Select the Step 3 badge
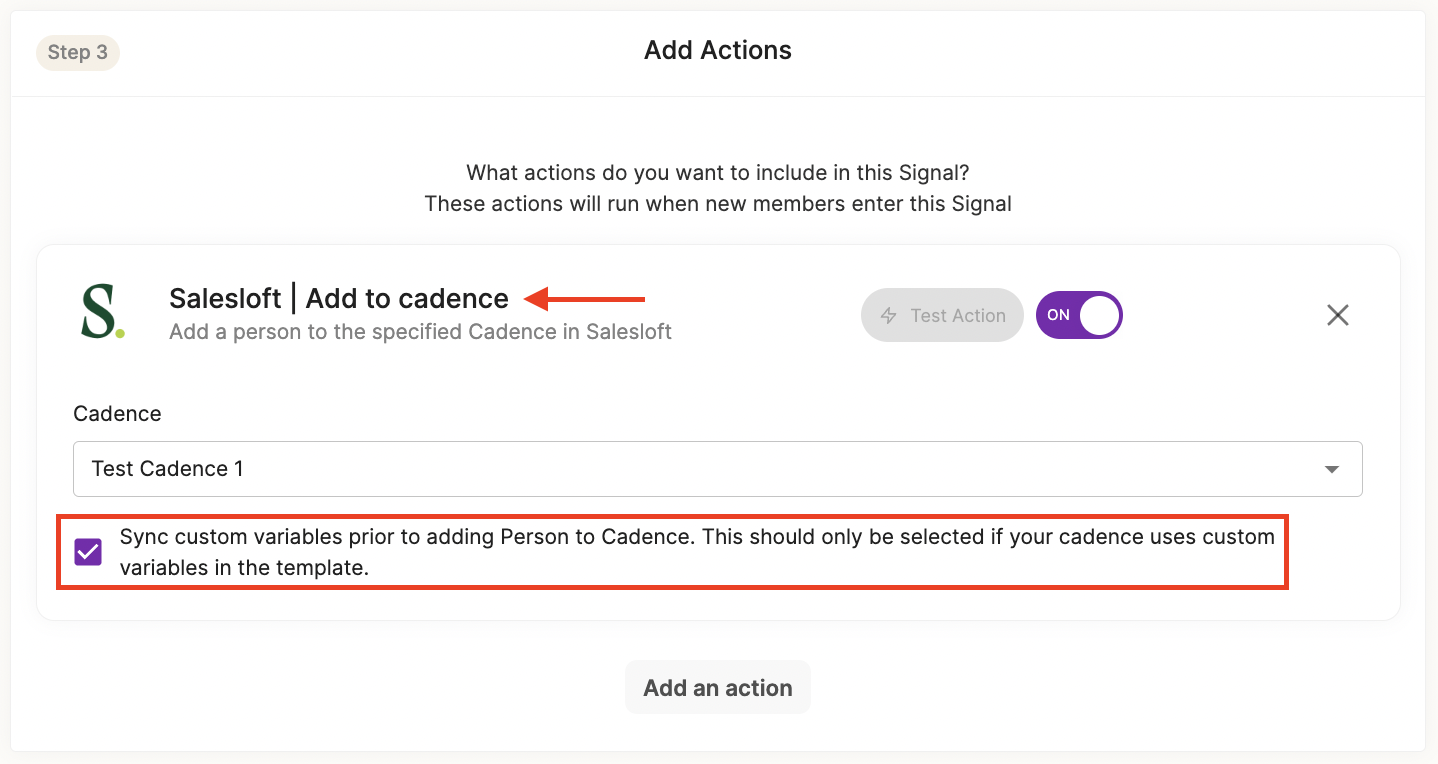The height and width of the screenshot is (764, 1438). coord(78,52)
